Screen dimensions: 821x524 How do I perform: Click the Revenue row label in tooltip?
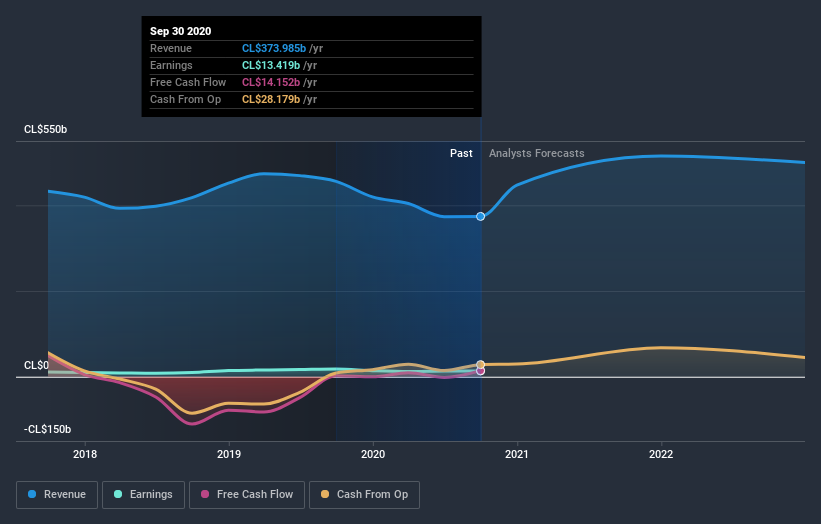click(171, 48)
